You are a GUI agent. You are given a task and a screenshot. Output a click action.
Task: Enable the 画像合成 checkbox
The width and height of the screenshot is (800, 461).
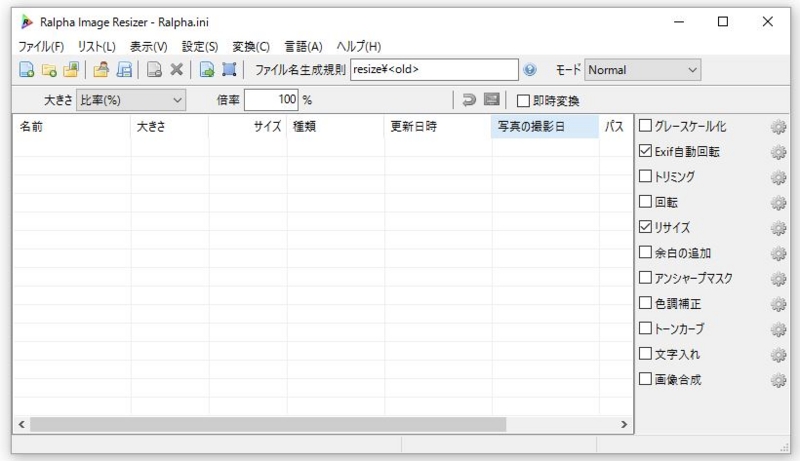coord(645,379)
